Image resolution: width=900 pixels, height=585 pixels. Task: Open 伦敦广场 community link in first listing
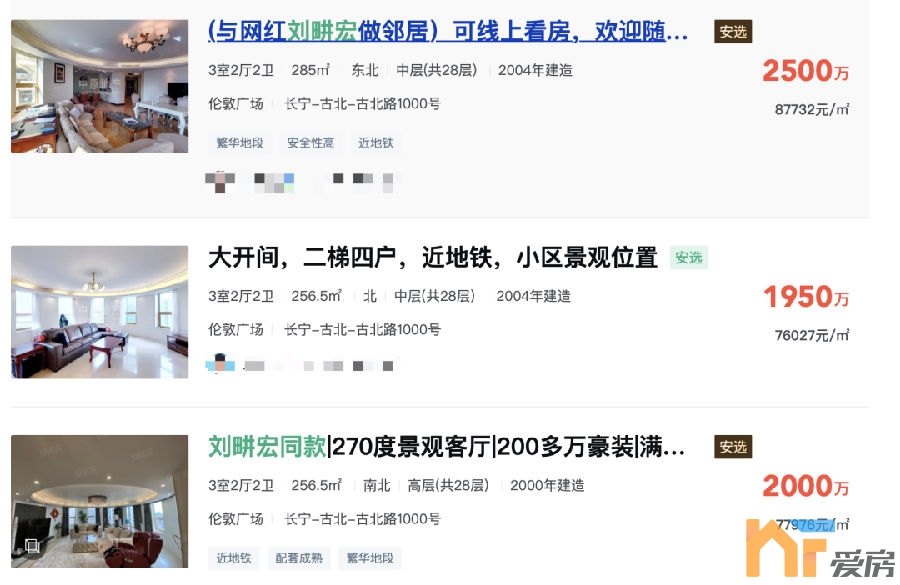pos(236,104)
